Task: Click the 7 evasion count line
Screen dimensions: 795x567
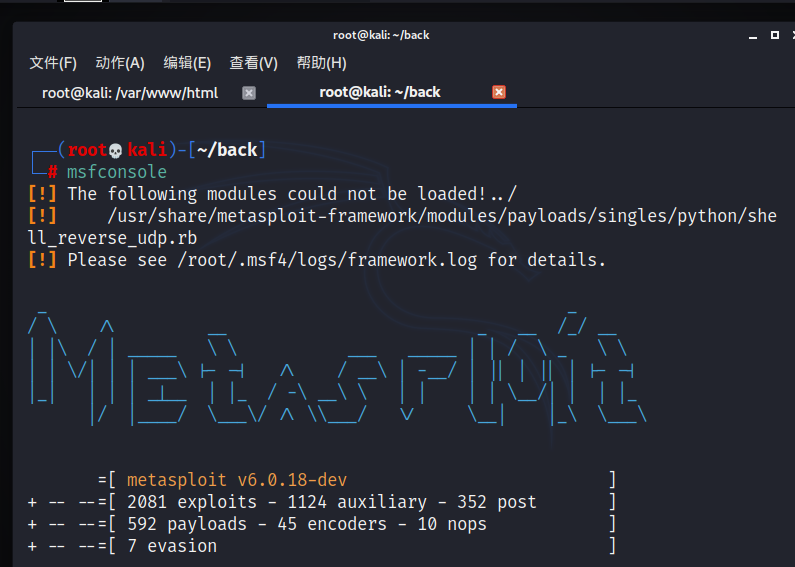Action: (x=172, y=546)
